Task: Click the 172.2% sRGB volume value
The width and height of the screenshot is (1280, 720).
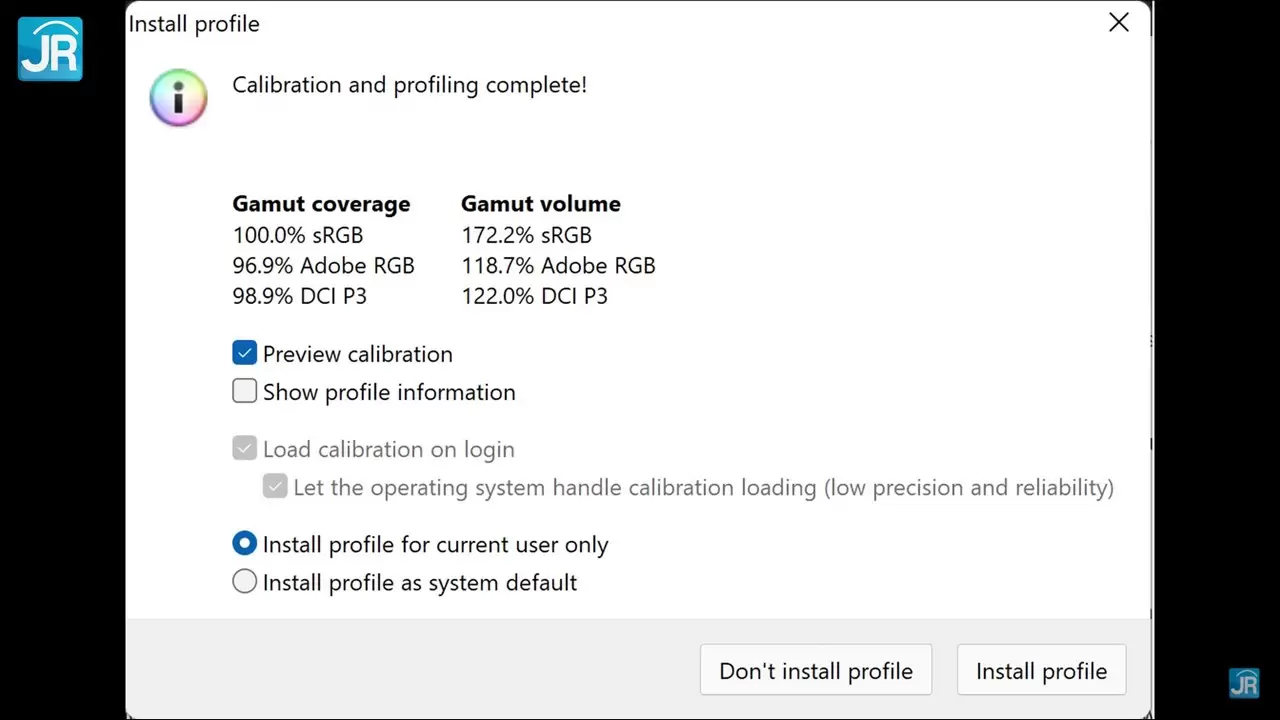Action: click(526, 235)
